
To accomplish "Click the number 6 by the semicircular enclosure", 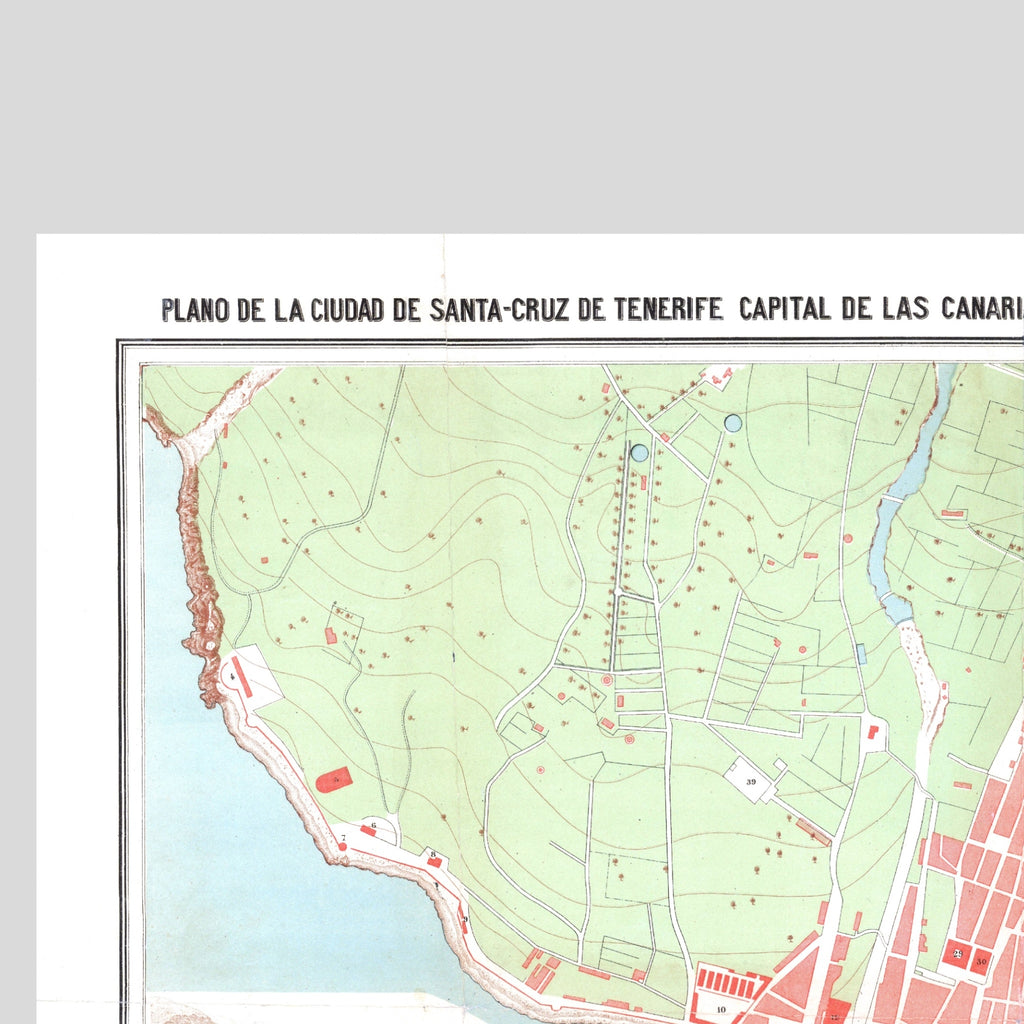I will click(374, 825).
